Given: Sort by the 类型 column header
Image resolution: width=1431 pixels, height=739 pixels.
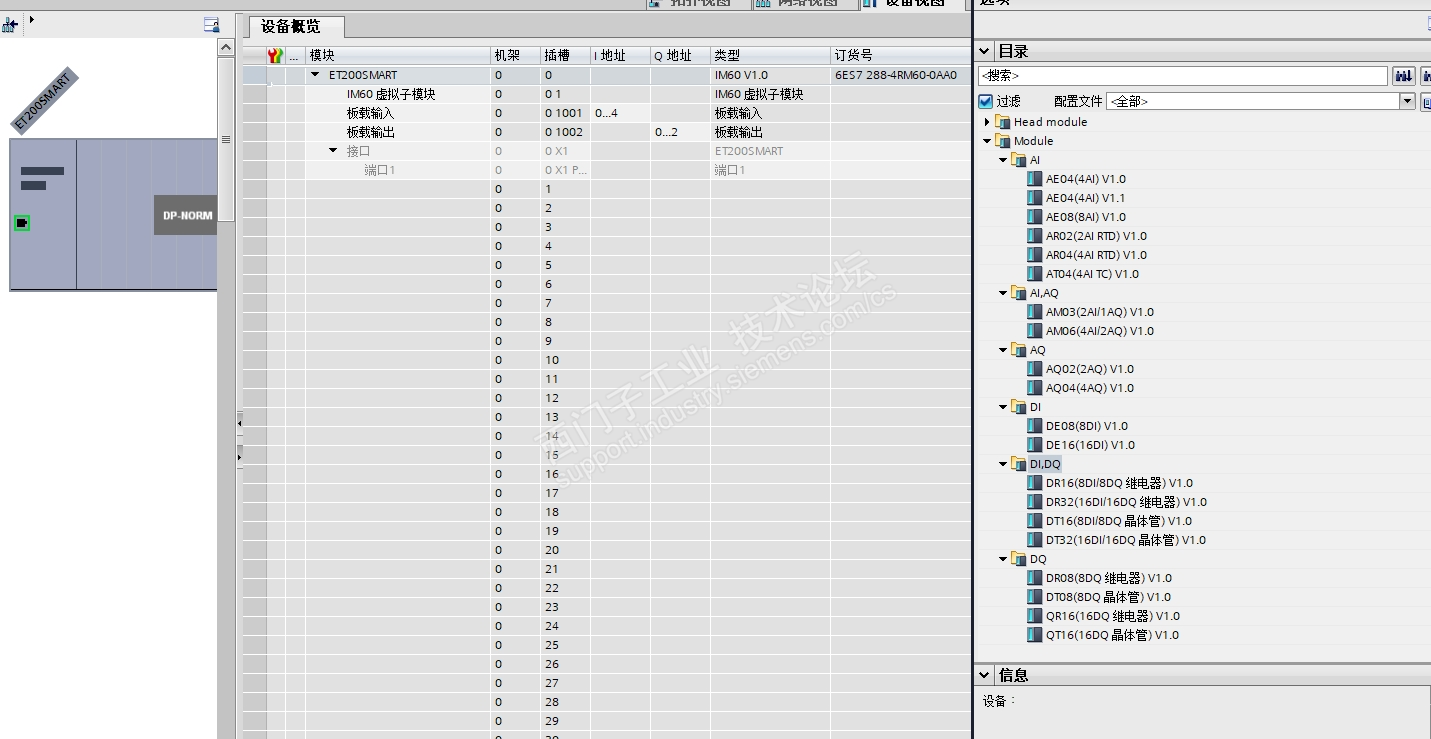Looking at the screenshot, I should [770, 56].
